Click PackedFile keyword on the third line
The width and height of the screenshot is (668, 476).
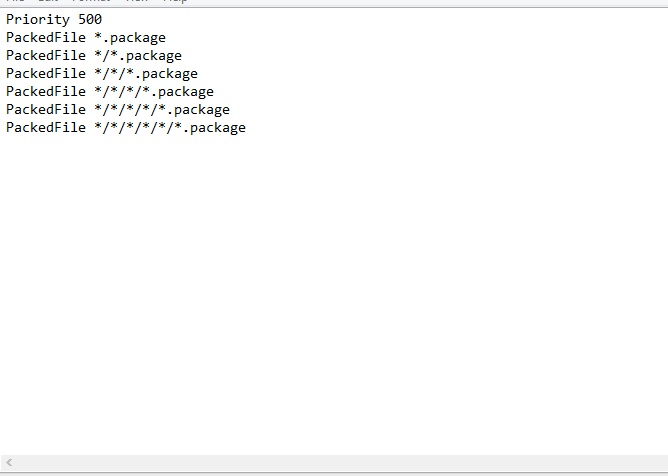46,55
